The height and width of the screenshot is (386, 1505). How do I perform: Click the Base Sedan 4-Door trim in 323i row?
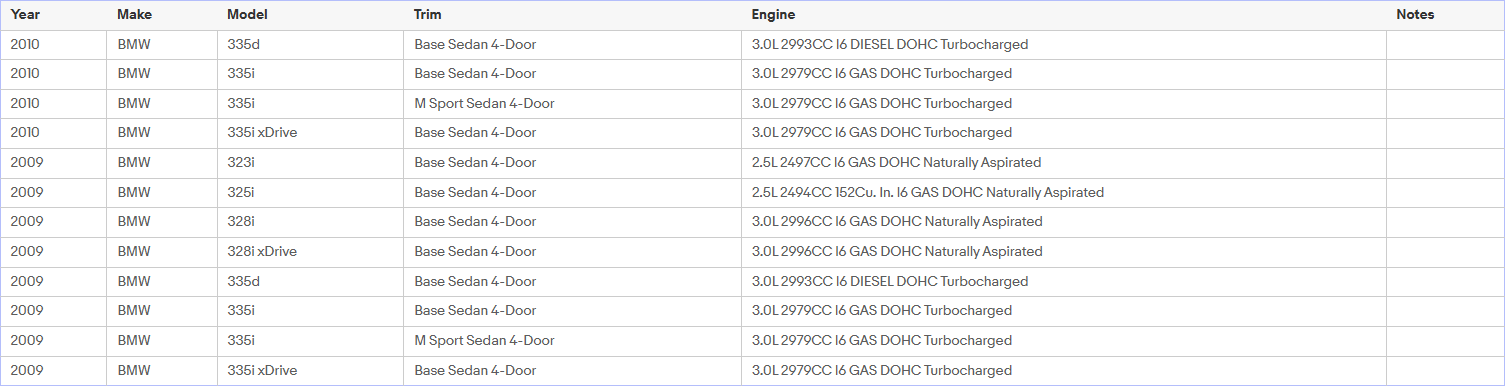pos(572,162)
